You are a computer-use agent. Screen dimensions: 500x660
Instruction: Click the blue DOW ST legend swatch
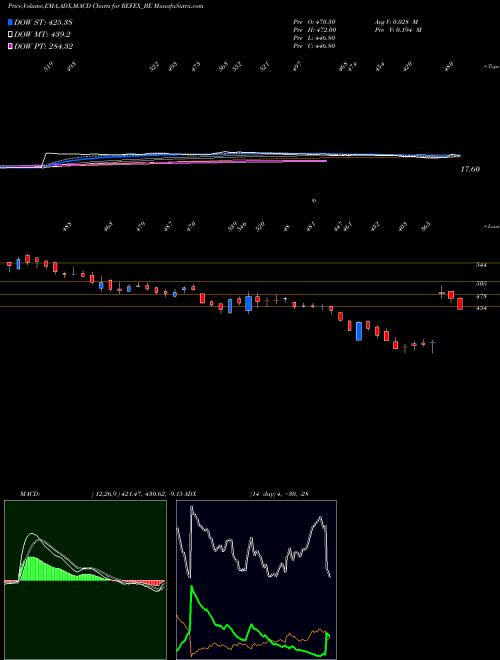click(10, 22)
